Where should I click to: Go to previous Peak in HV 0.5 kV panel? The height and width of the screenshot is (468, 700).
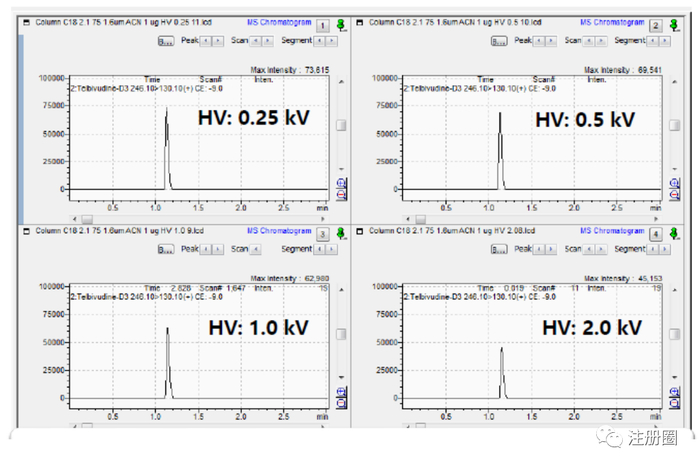(x=539, y=41)
